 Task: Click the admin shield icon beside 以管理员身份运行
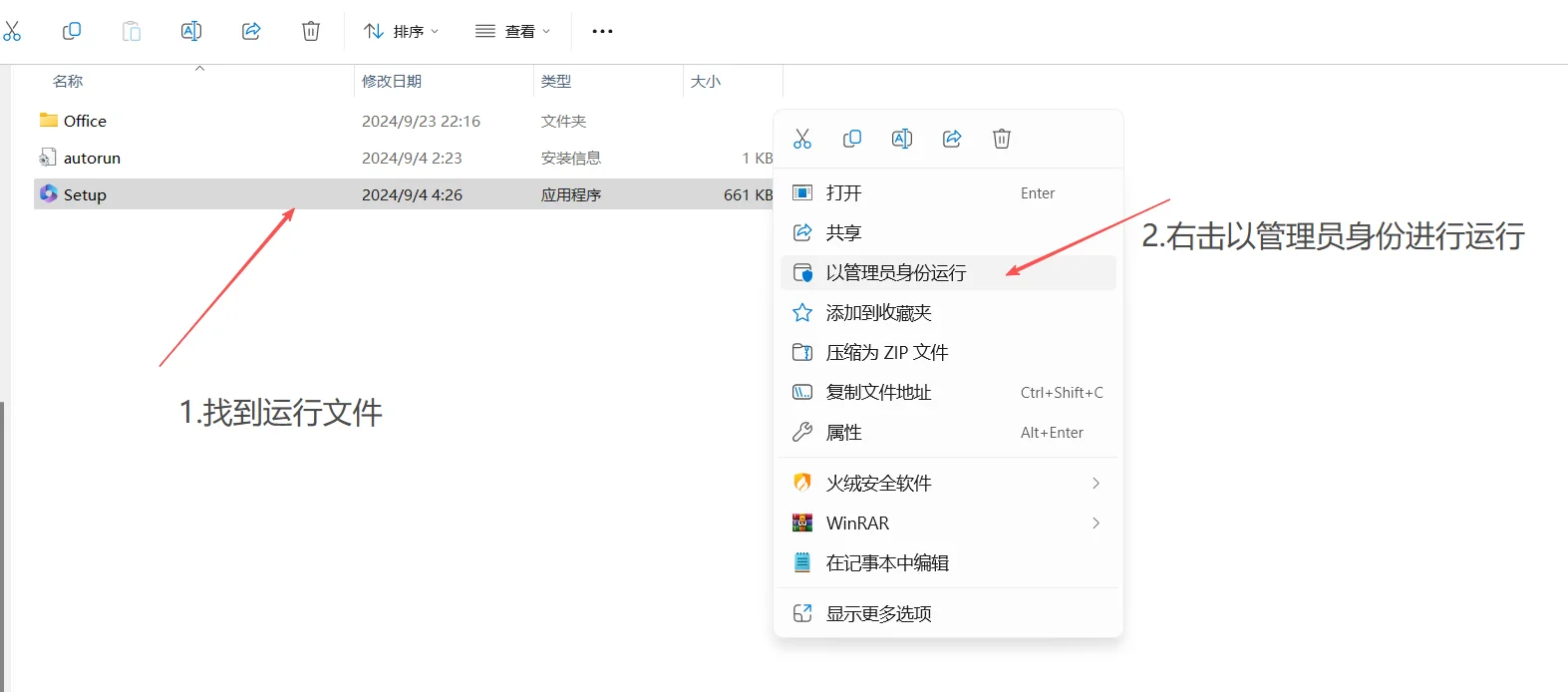pos(802,272)
